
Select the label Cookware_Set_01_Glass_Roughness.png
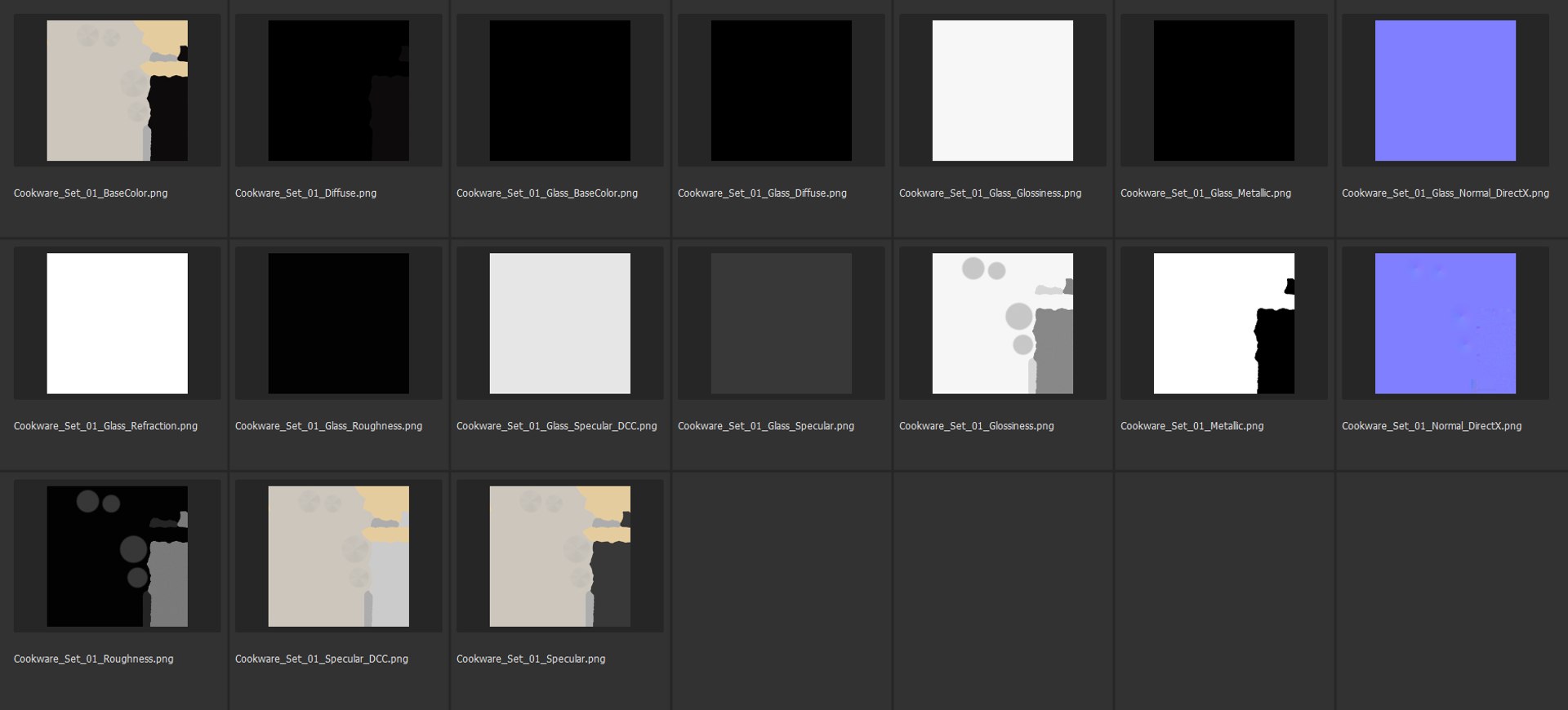tap(328, 426)
